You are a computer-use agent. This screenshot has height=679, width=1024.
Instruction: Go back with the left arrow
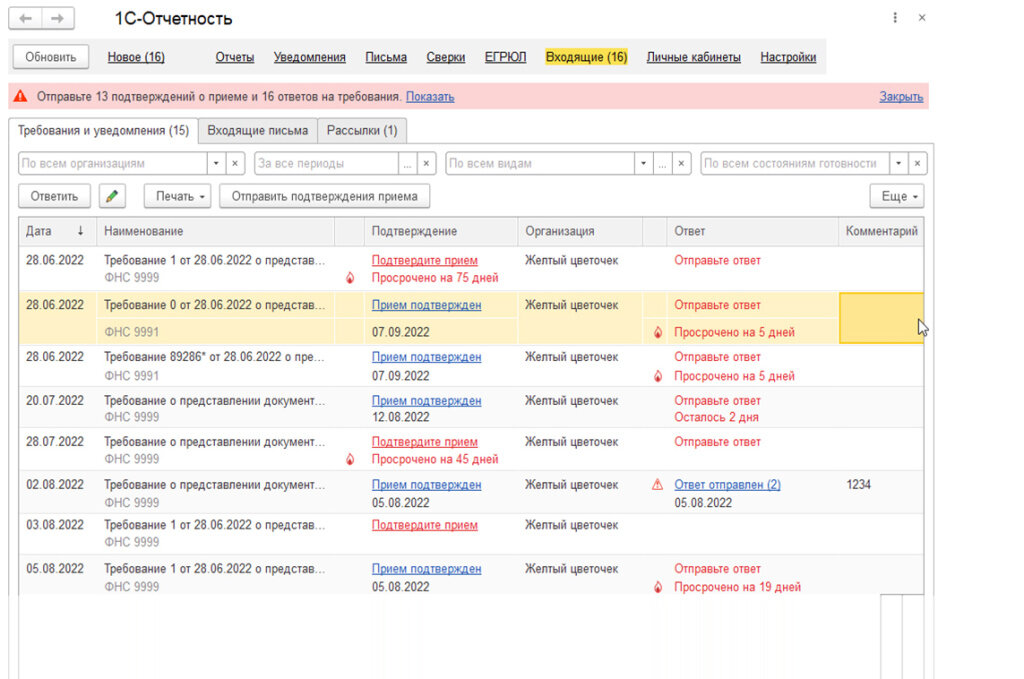[25, 18]
